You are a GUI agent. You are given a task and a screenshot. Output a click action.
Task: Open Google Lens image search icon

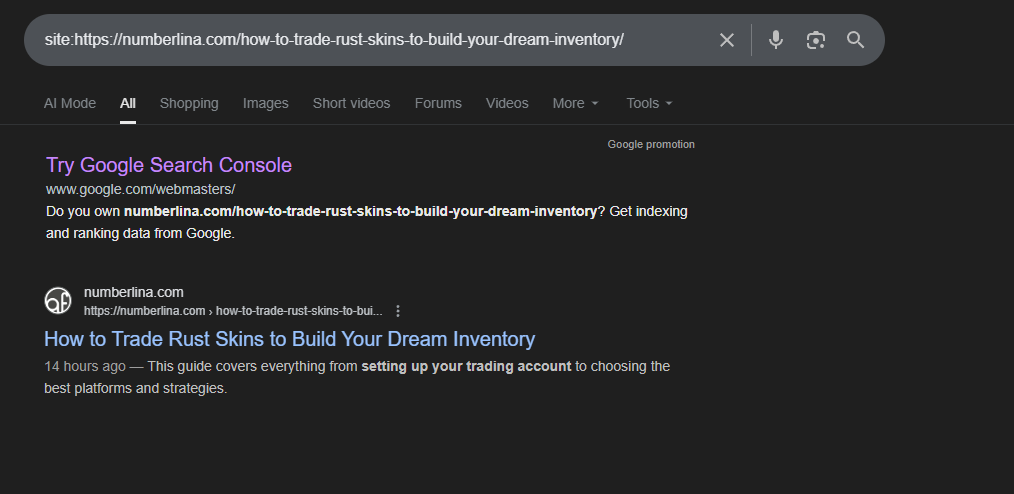point(816,40)
